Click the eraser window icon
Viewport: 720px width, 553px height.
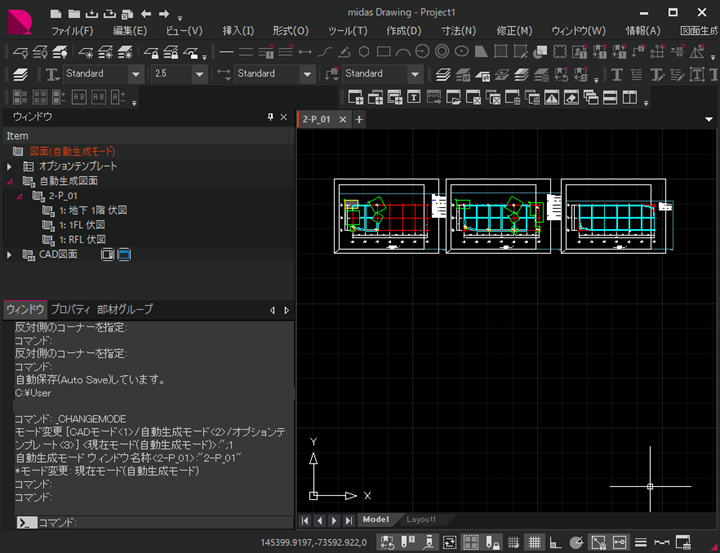click(571, 97)
